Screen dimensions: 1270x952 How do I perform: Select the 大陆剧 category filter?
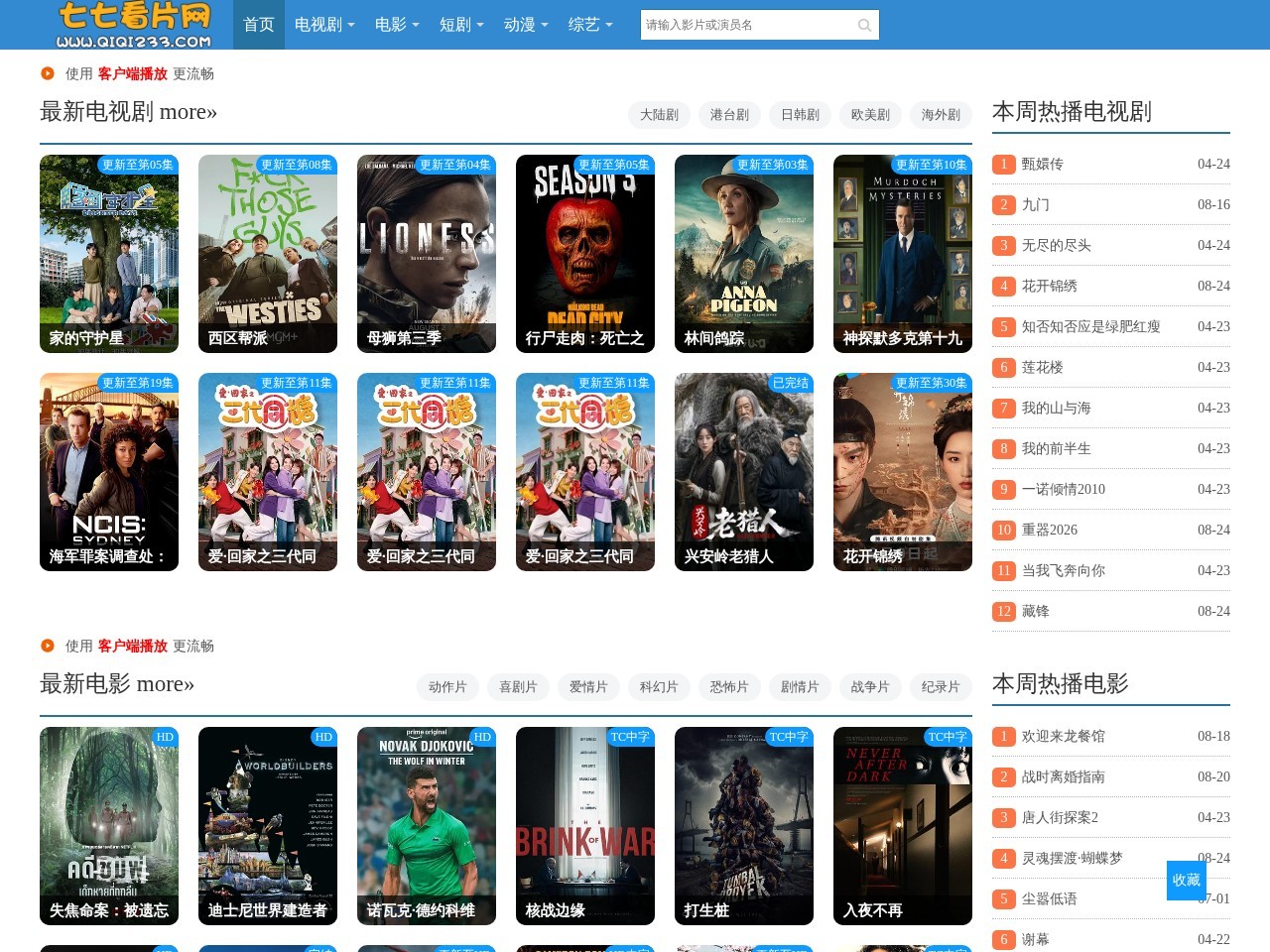pos(660,115)
